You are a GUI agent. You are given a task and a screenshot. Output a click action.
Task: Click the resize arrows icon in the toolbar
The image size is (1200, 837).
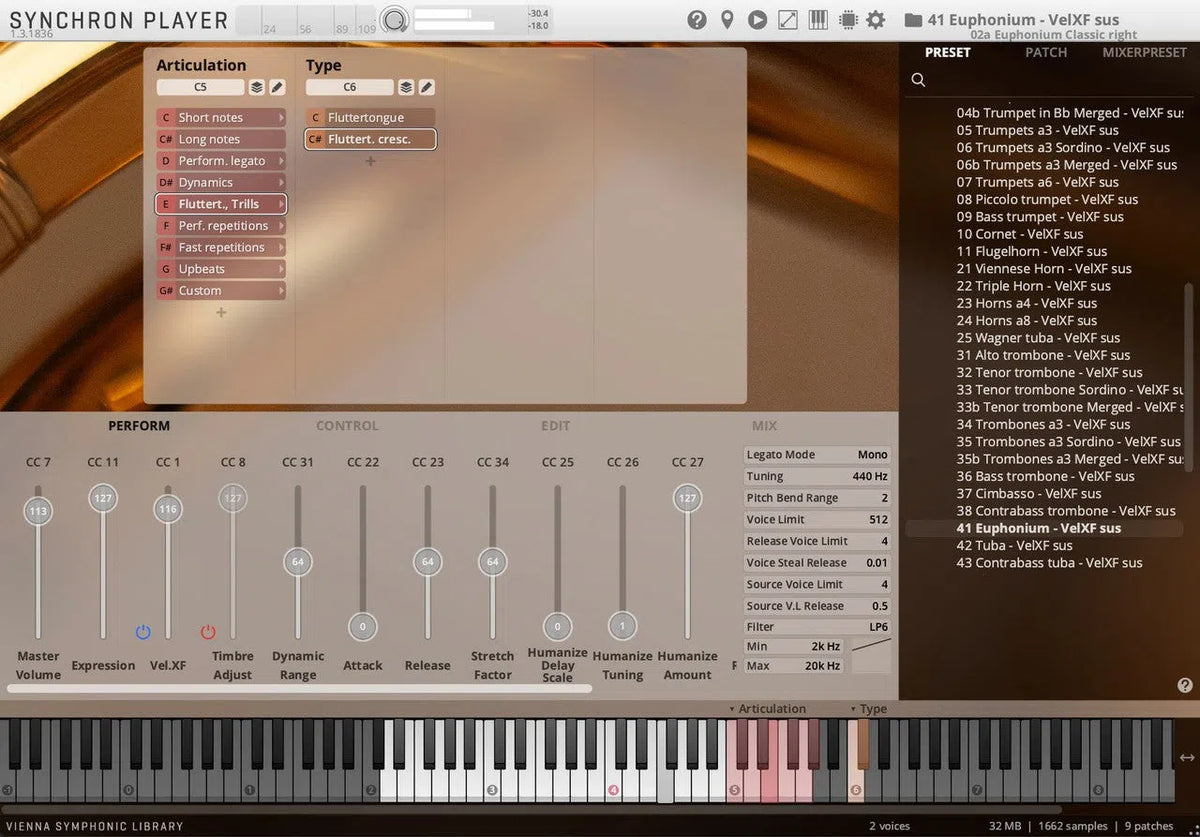coord(787,19)
